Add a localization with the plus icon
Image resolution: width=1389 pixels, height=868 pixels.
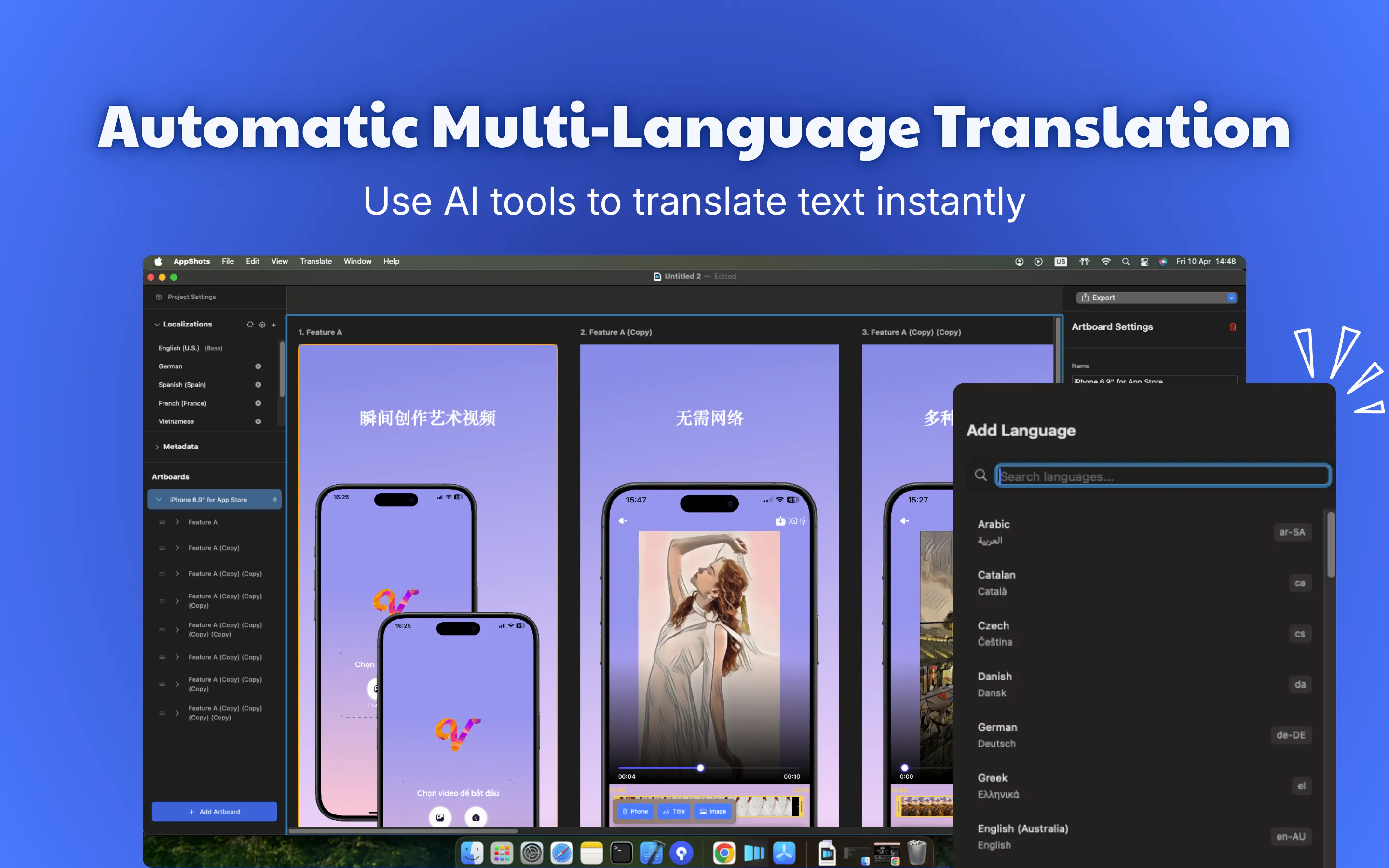(274, 325)
